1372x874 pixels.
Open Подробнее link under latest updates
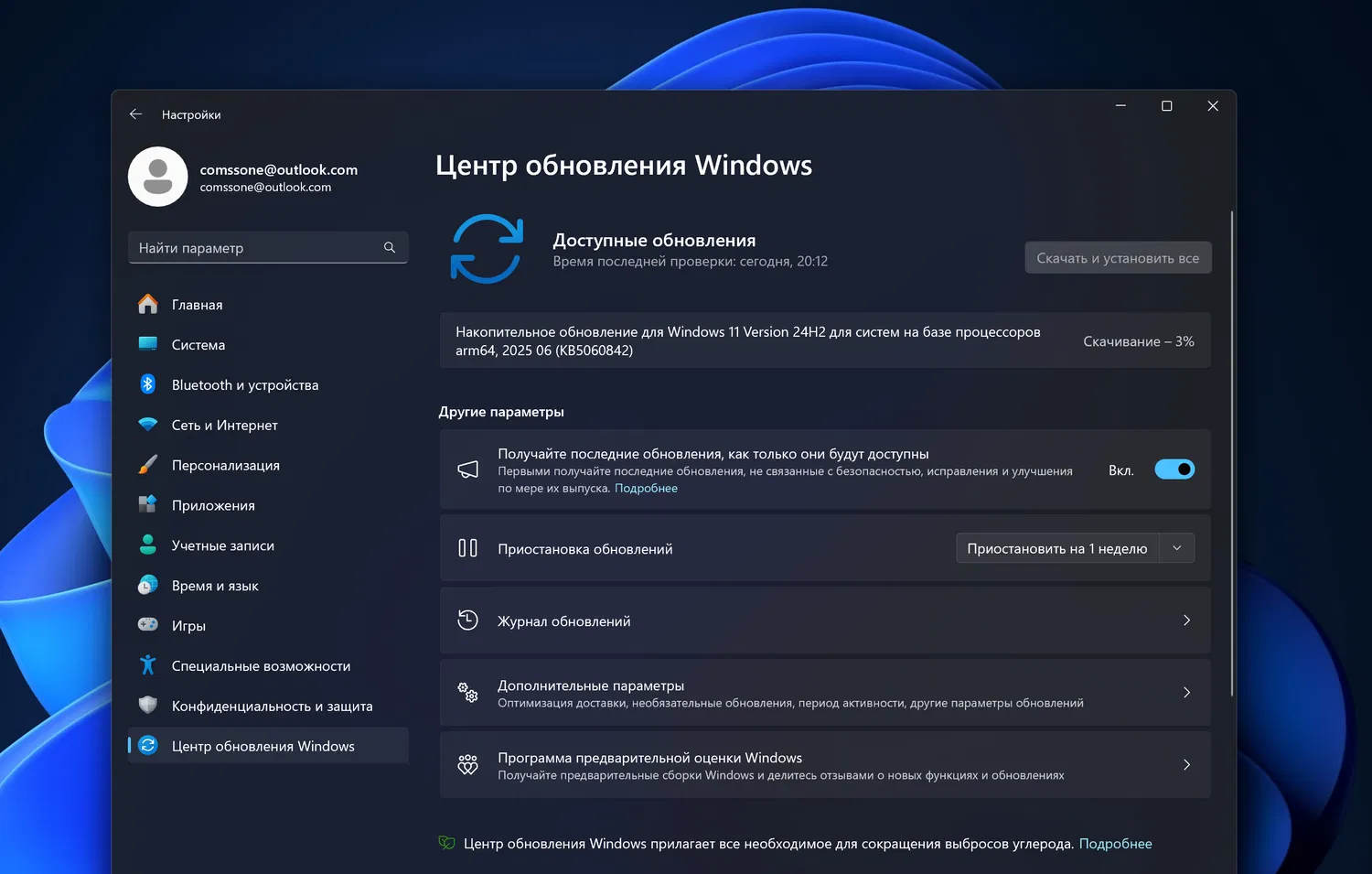pos(646,489)
